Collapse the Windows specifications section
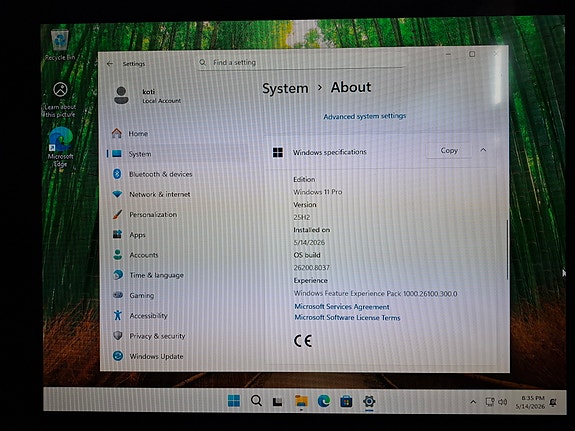The image size is (575, 431). (483, 150)
